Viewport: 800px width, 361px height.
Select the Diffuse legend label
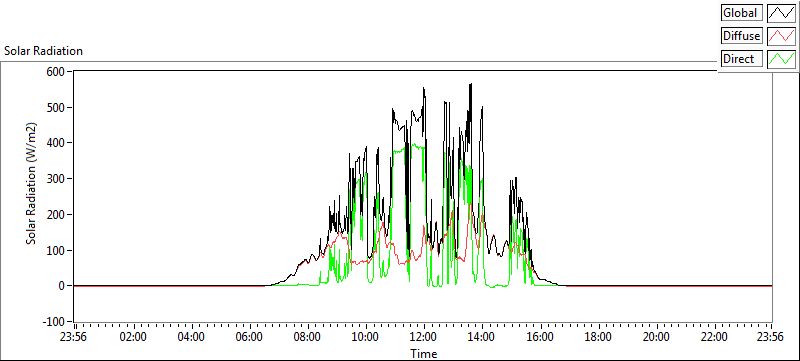pos(742,36)
